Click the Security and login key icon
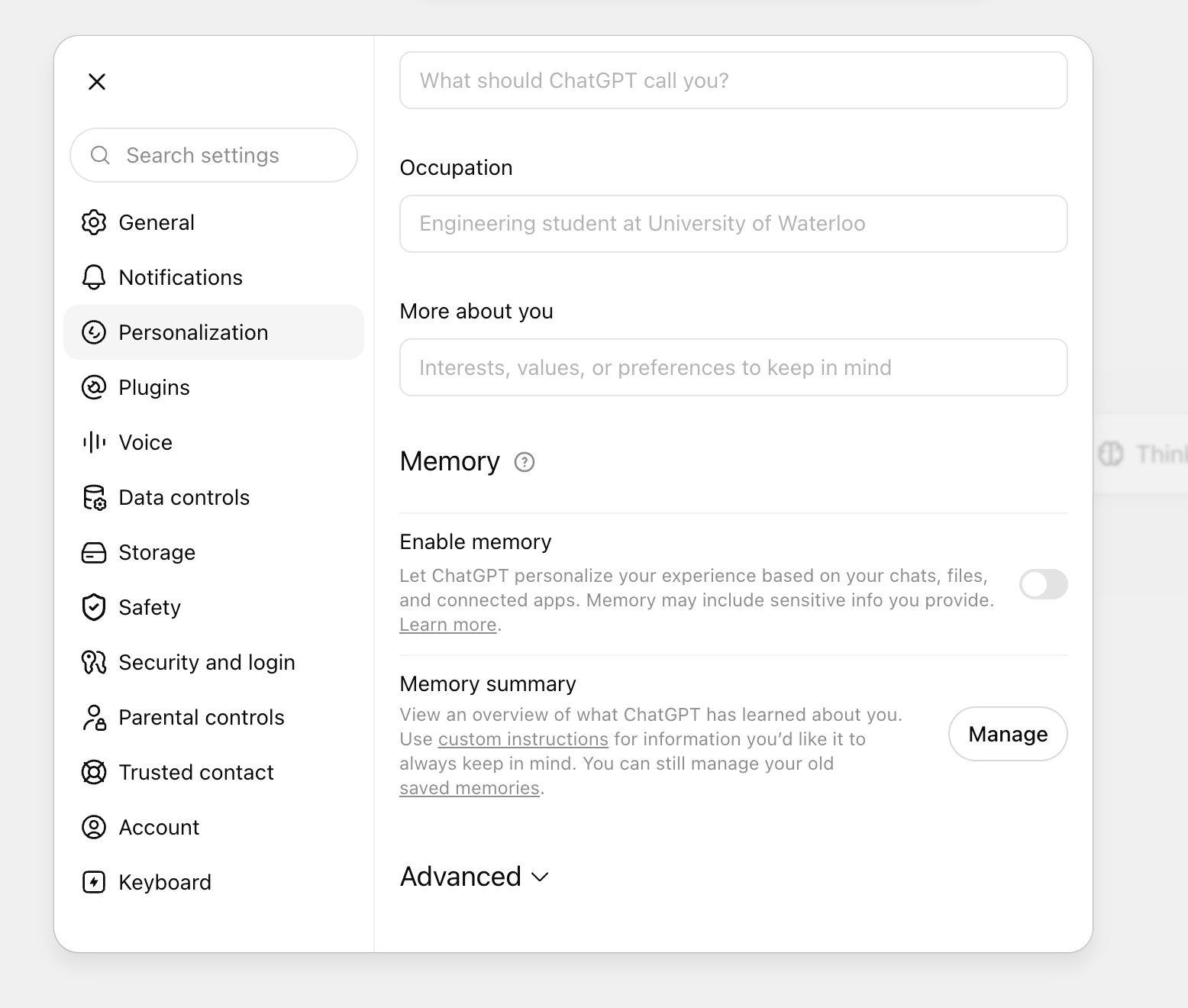This screenshot has width=1188, height=1008. click(x=94, y=662)
